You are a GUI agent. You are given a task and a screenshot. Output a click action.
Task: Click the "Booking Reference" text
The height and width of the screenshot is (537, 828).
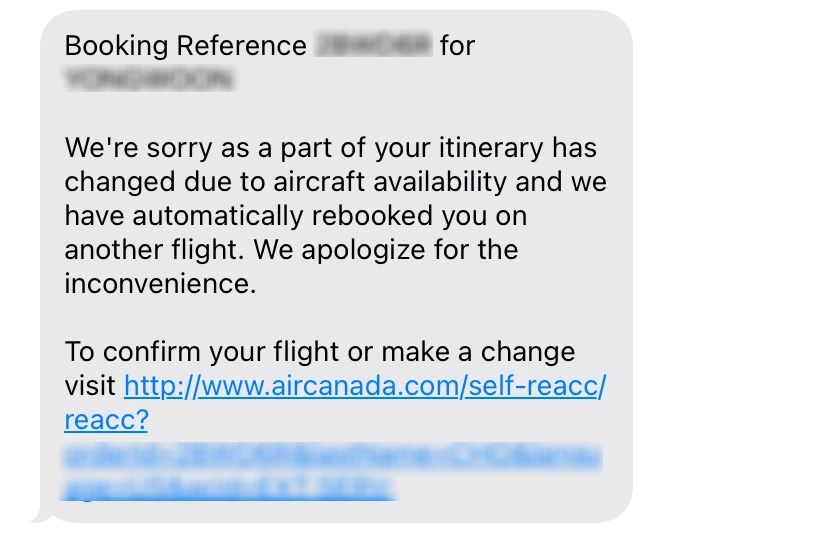pos(185,46)
